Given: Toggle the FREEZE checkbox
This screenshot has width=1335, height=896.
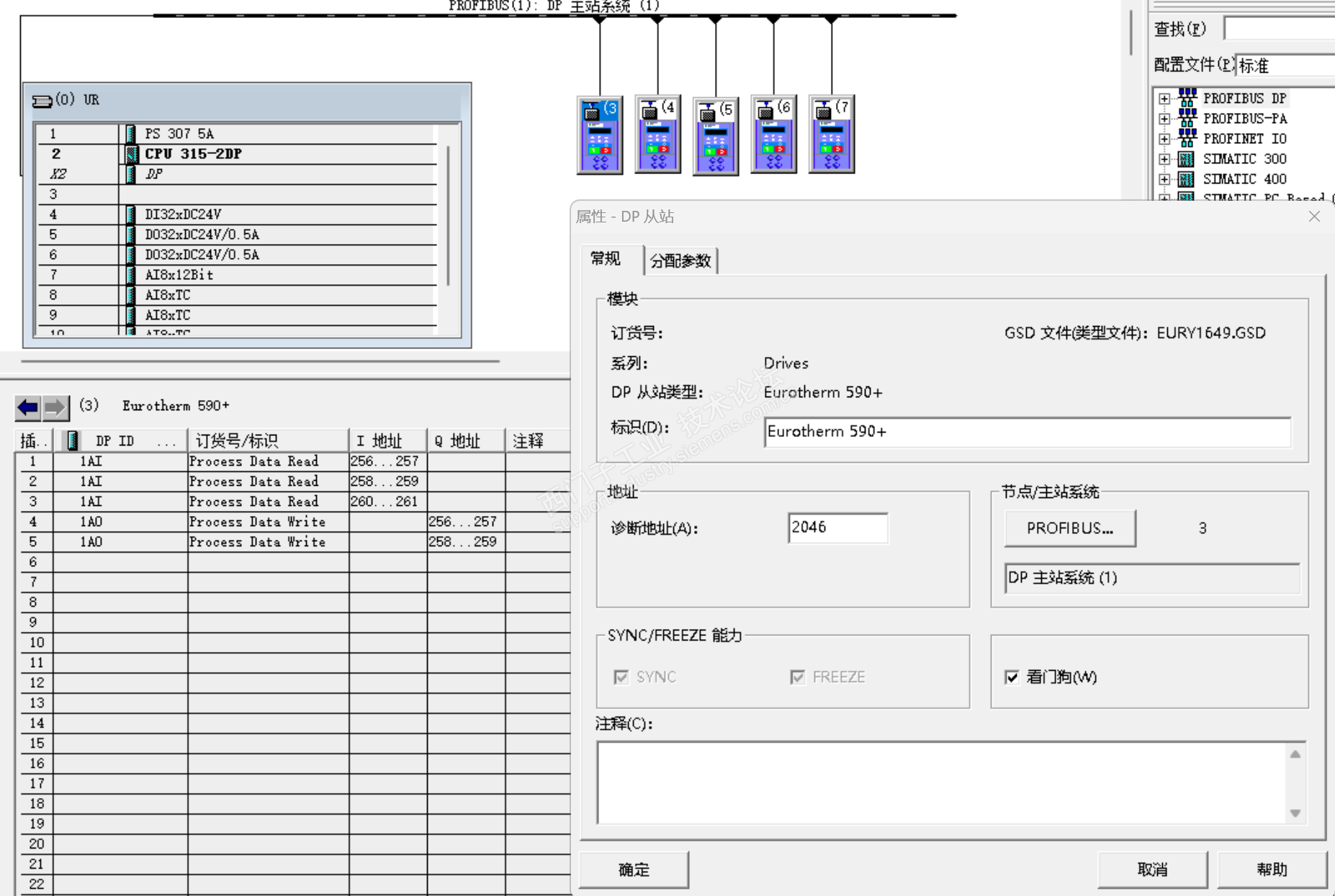Looking at the screenshot, I should point(797,677).
